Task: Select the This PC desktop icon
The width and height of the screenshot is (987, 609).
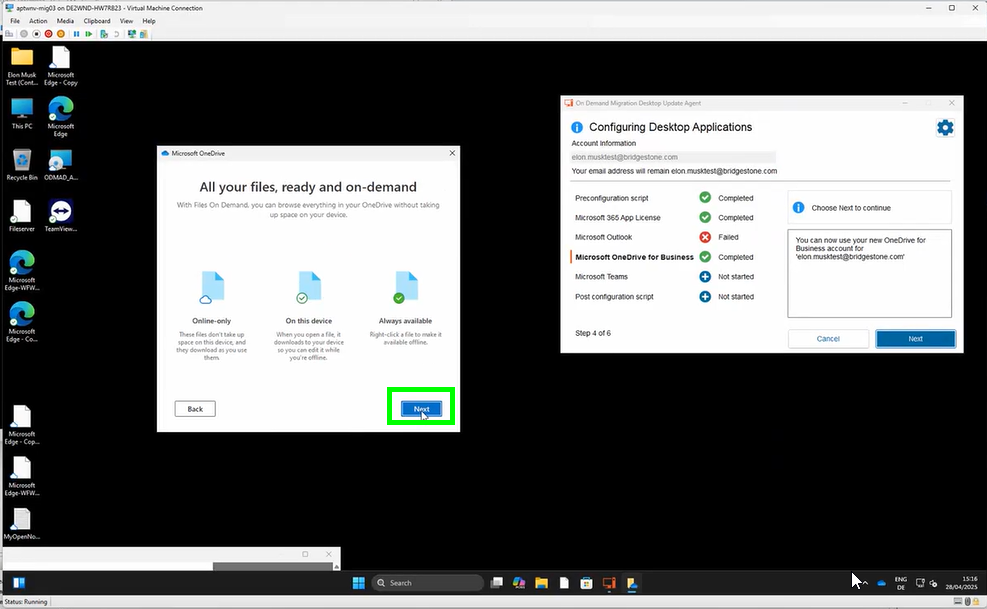Action: tap(22, 113)
